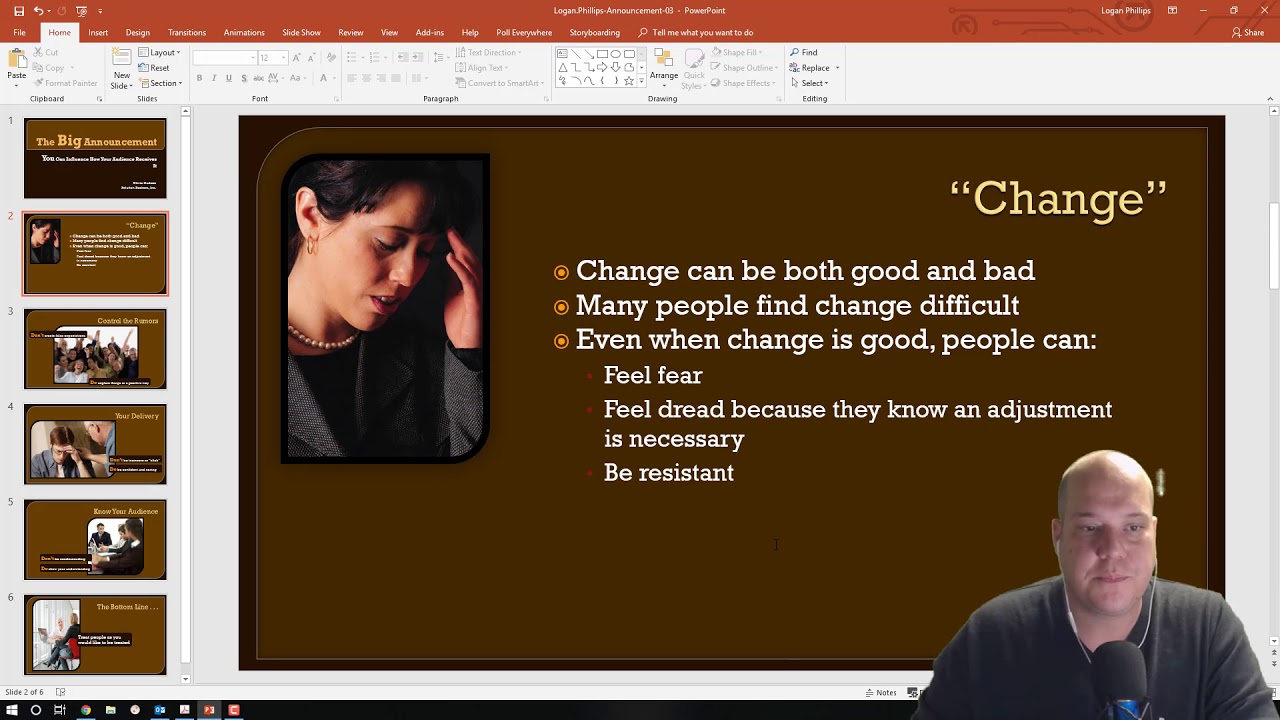Decrease font size with the smaller A

pos(311,58)
